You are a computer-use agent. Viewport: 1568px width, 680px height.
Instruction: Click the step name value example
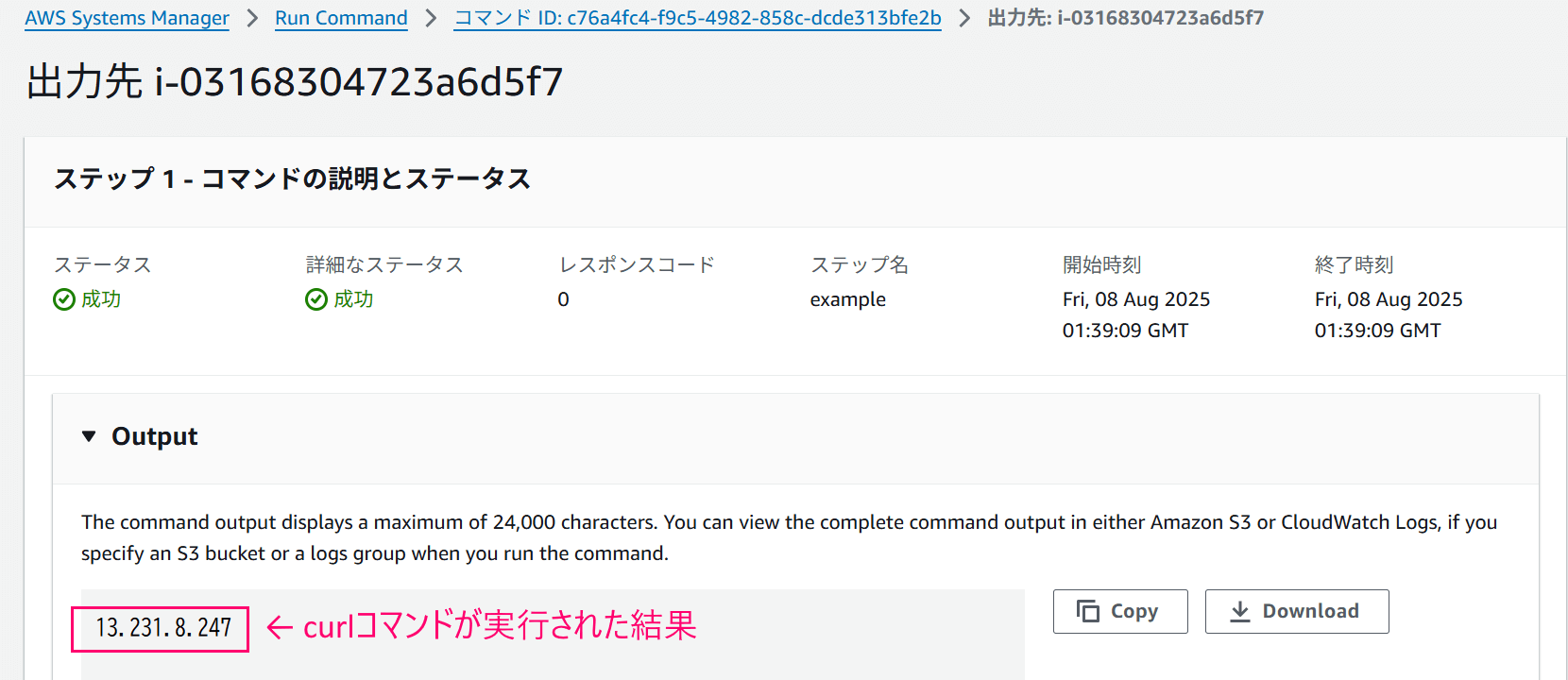tap(848, 299)
